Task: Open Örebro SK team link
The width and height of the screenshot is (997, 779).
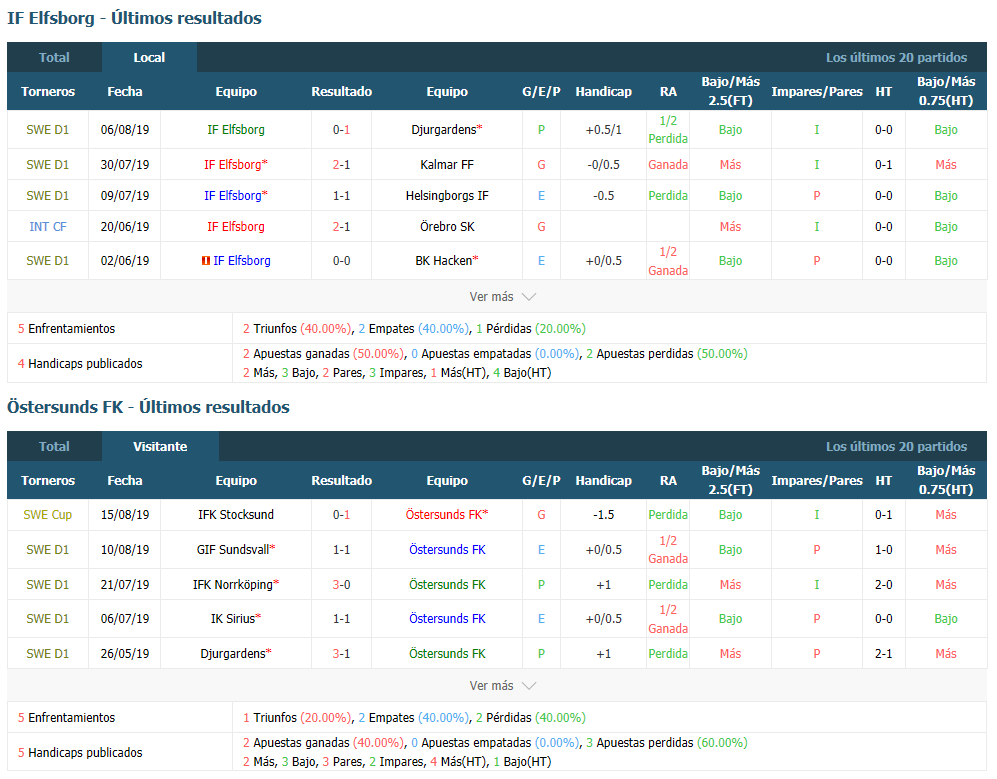Action: [447, 227]
